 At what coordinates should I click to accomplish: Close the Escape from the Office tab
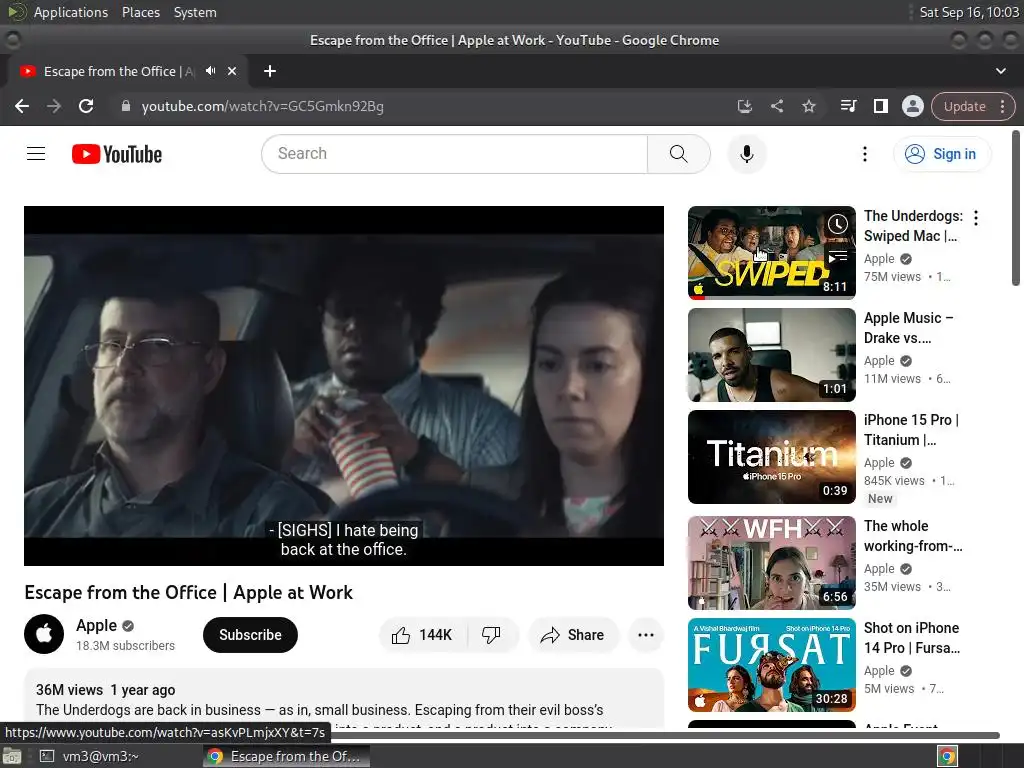(x=232, y=71)
